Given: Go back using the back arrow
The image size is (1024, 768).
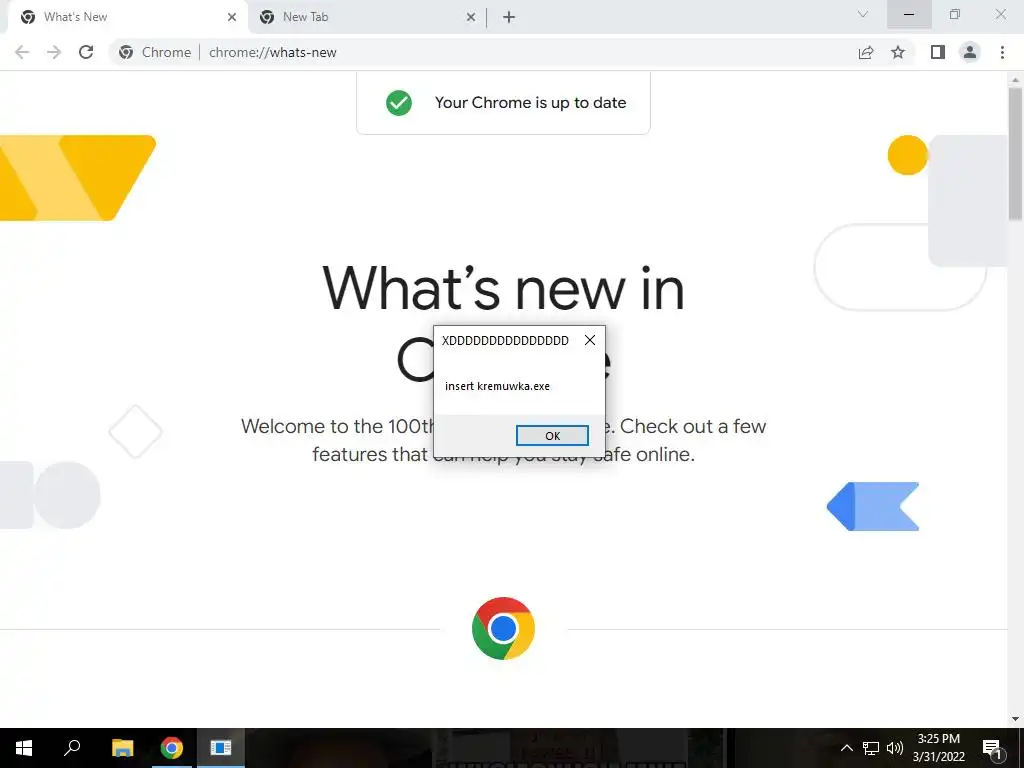Looking at the screenshot, I should 22,52.
